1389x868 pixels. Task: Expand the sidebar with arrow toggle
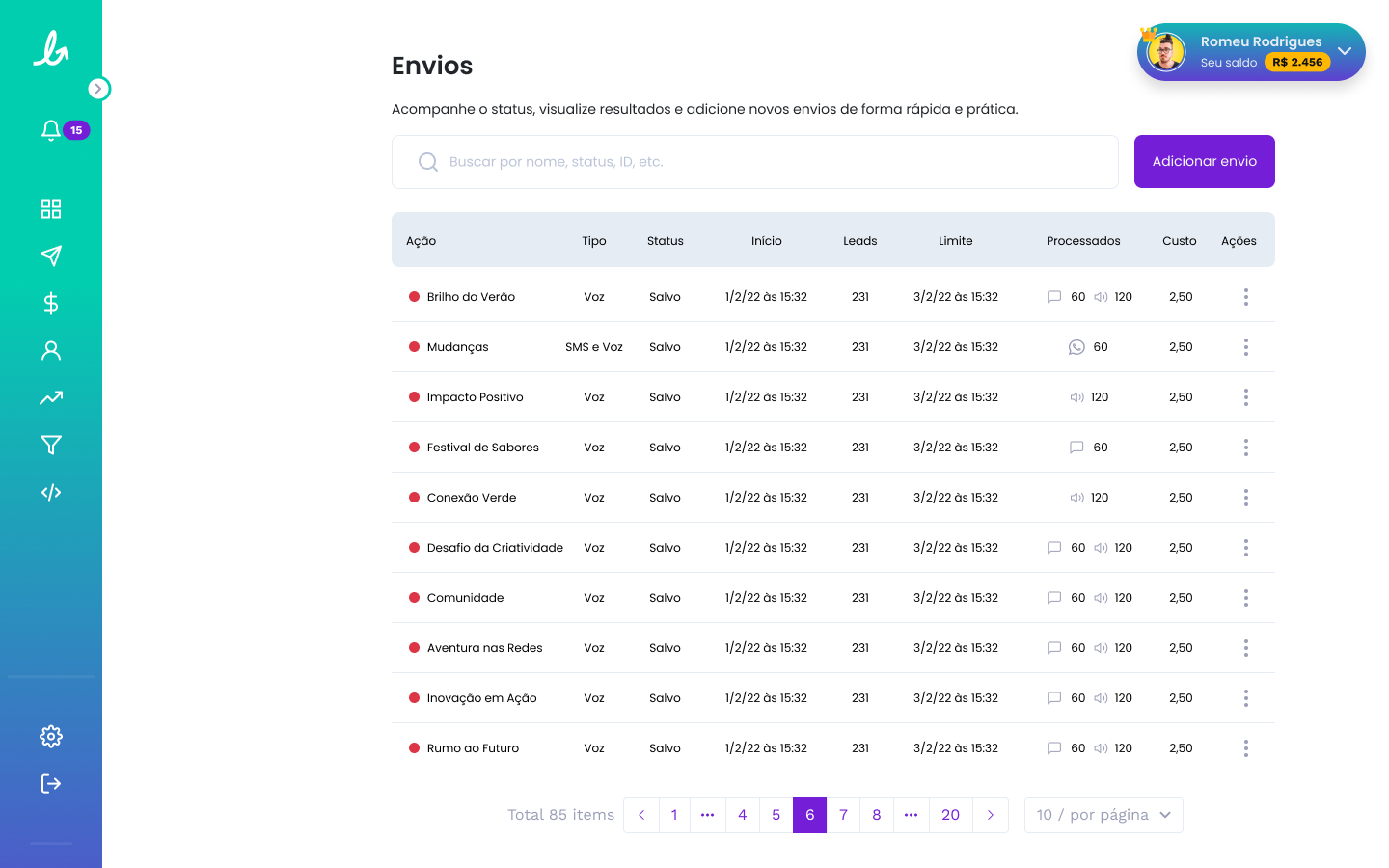pos(98,89)
